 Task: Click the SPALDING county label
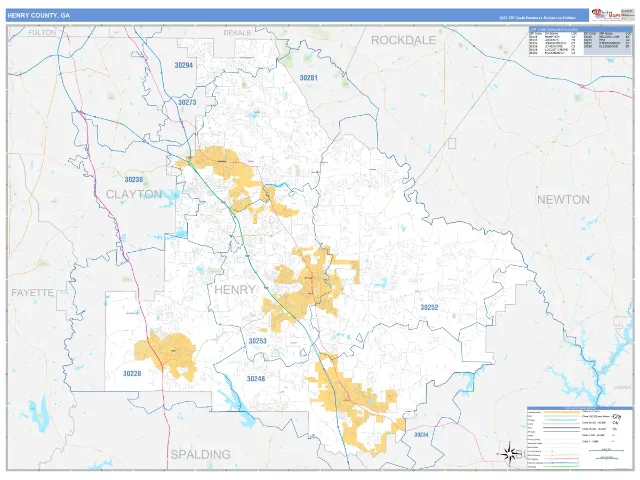tap(200, 454)
